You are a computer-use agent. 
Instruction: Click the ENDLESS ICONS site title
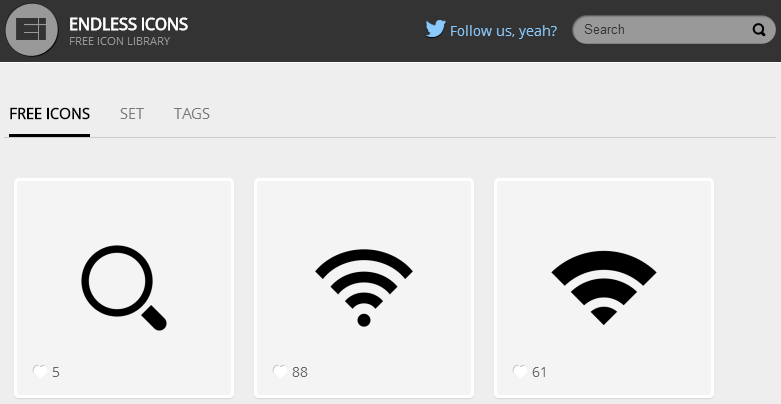coord(128,23)
